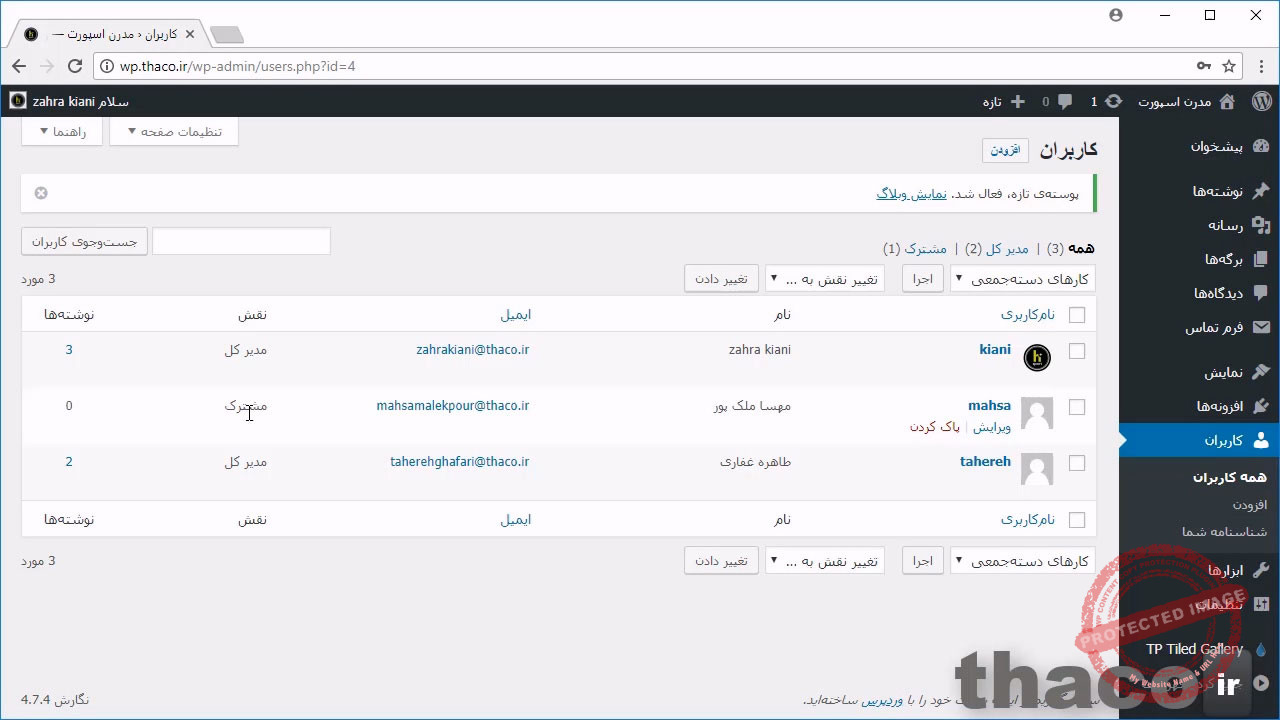Open Dashboard (پیشخوان) sidebar icon
This screenshot has width=1280, height=720.
[1260, 146]
